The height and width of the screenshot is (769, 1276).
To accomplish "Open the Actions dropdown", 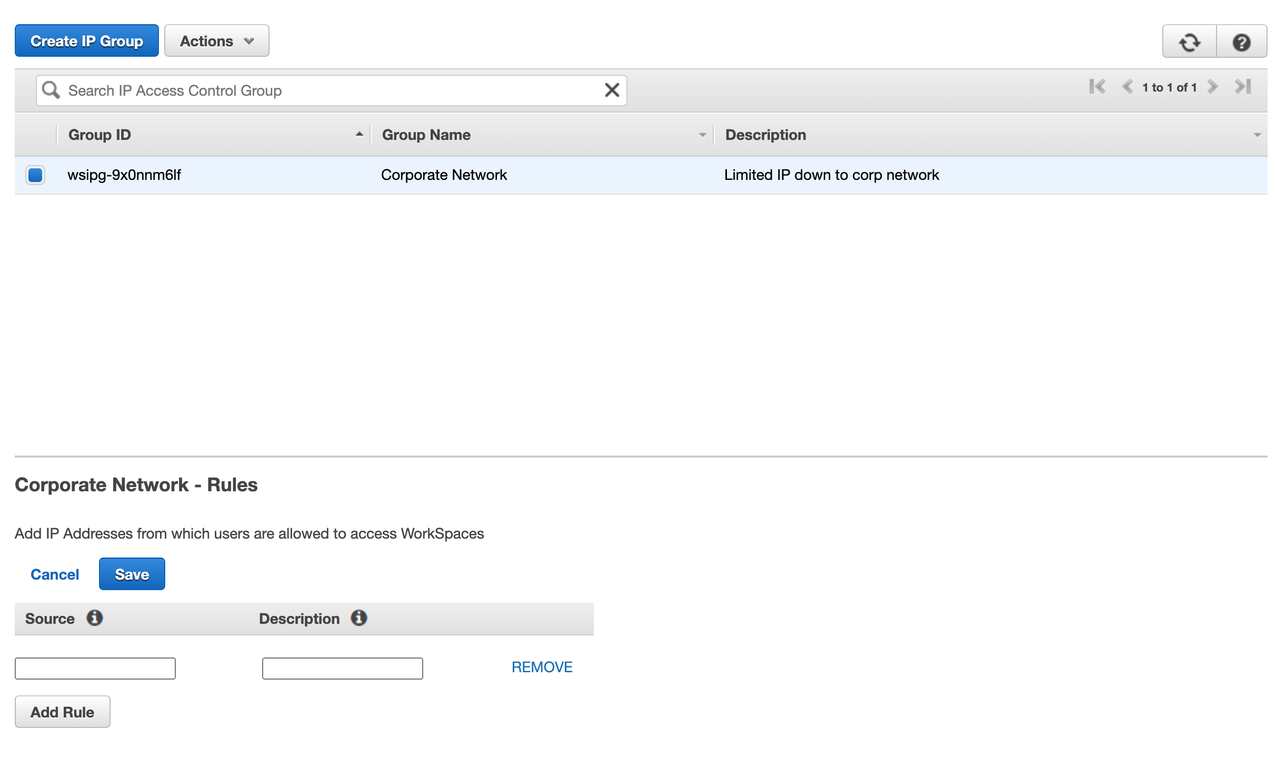I will (216, 41).
